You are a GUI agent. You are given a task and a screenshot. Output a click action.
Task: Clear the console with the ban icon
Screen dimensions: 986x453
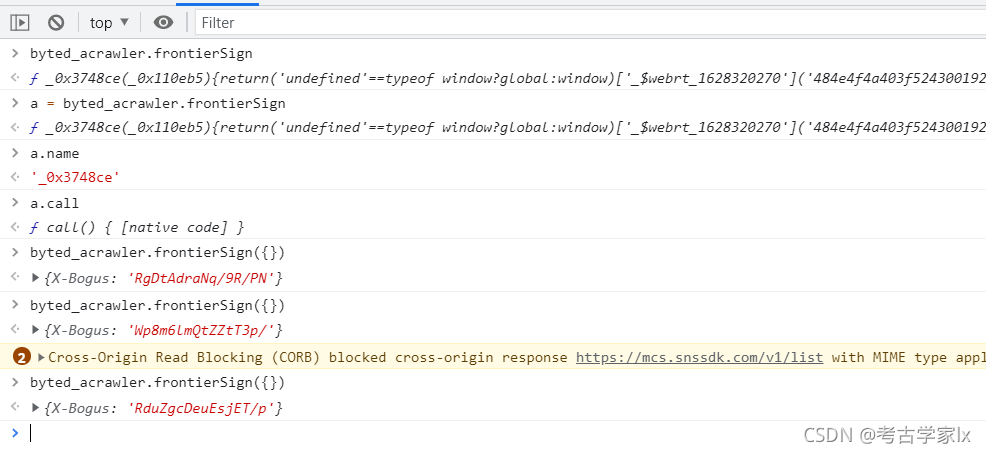(x=56, y=23)
